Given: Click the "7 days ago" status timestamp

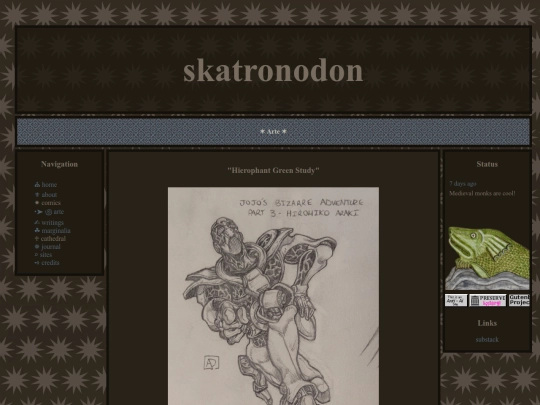Looking at the screenshot, I should (x=463, y=184).
